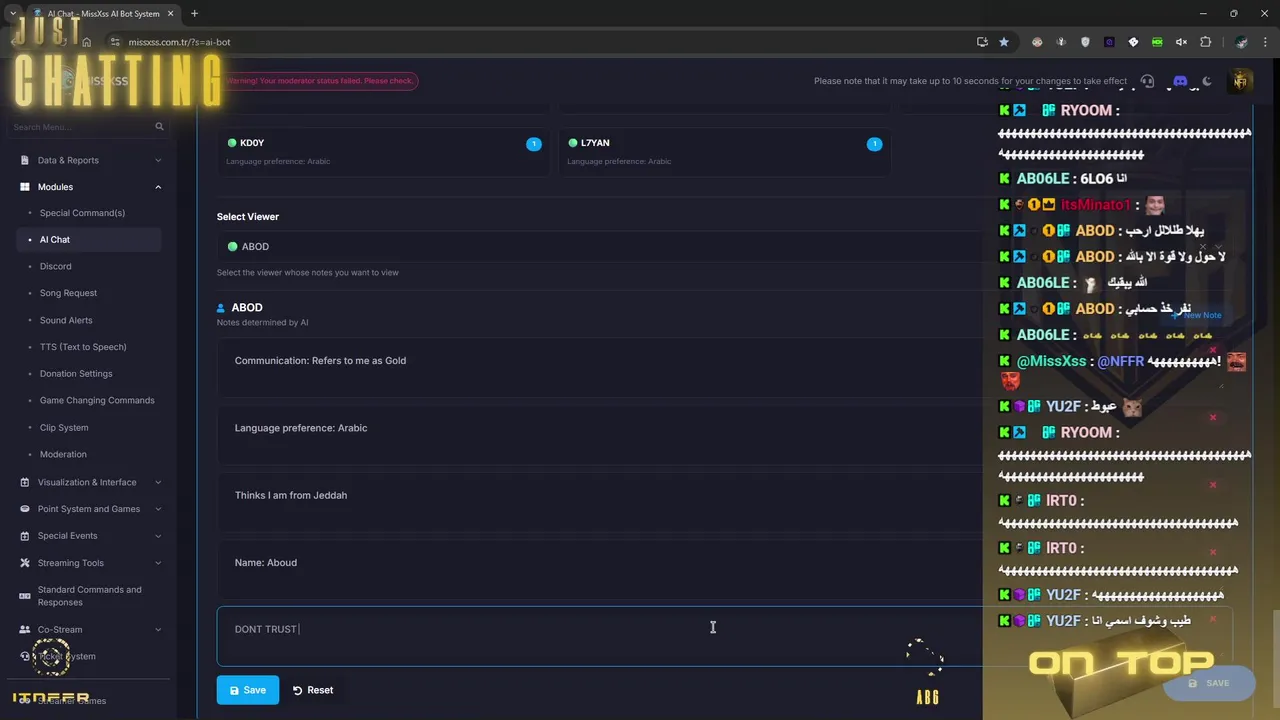Open the Discord logo icon in top header
This screenshot has height=720, width=1280.
tap(1180, 81)
